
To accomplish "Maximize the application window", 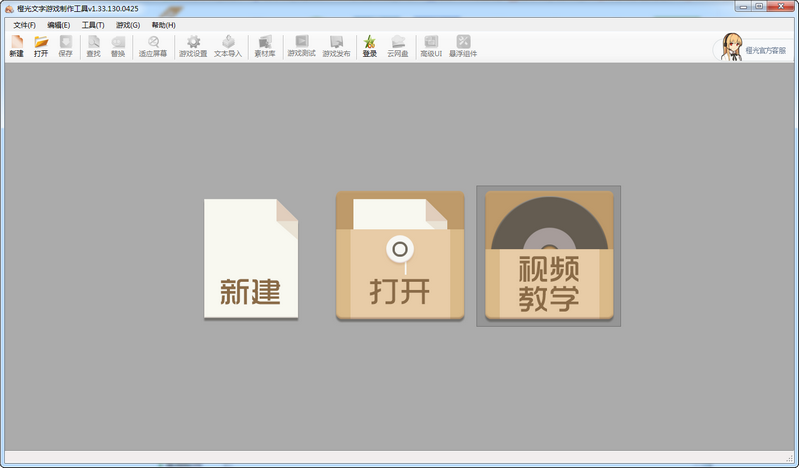I will [759, 7].
